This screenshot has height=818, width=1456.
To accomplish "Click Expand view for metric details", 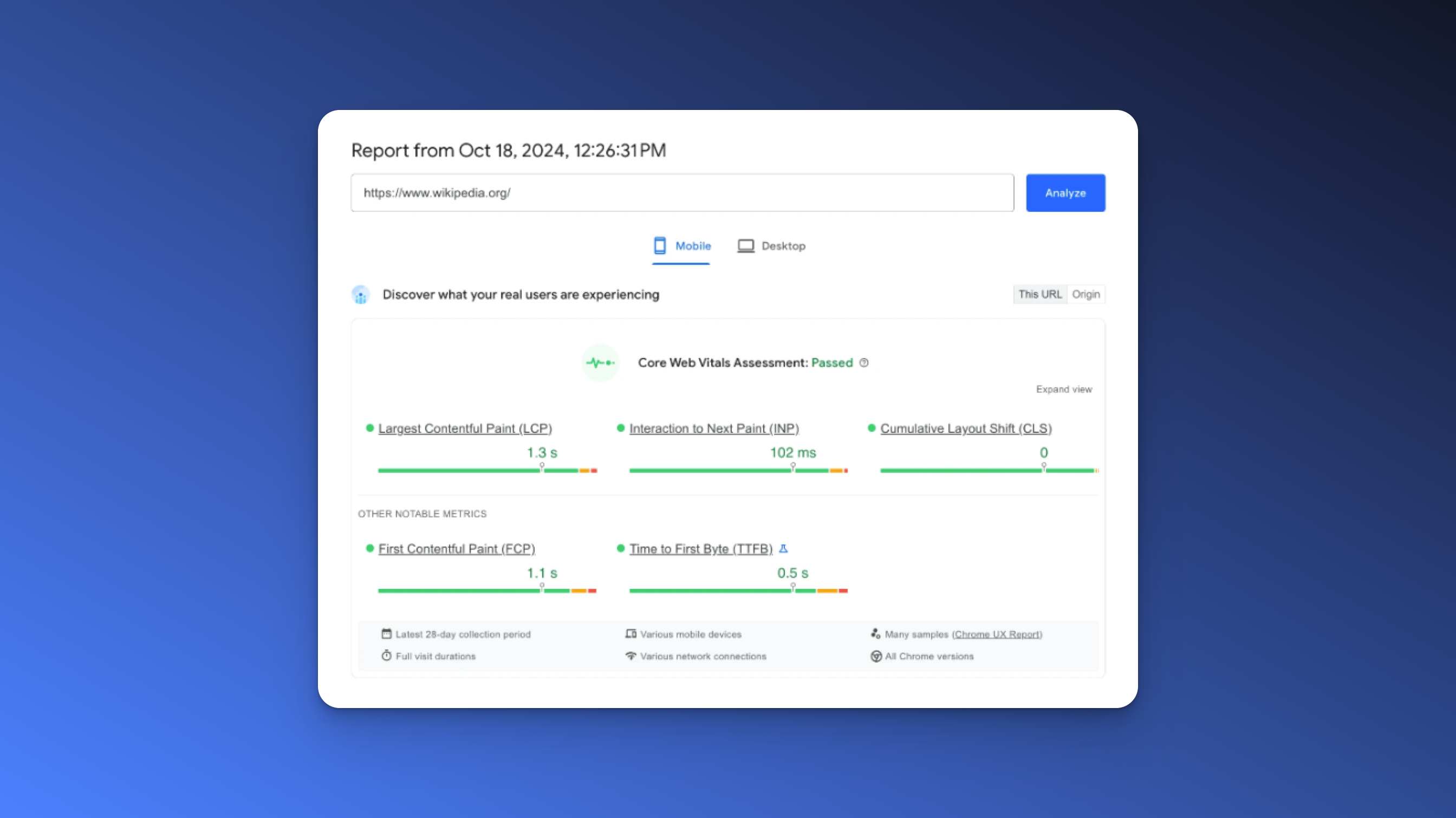I will pos(1064,389).
